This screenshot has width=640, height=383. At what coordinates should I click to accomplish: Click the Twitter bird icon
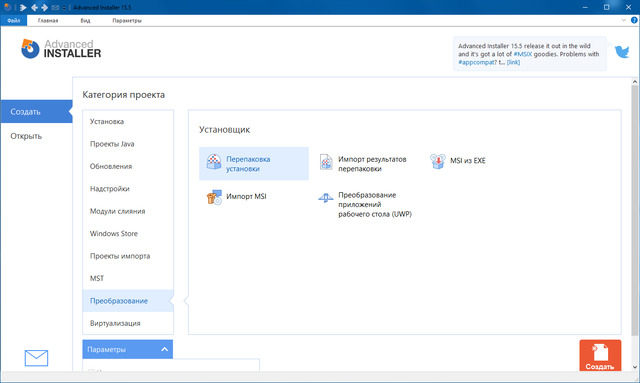[622, 52]
